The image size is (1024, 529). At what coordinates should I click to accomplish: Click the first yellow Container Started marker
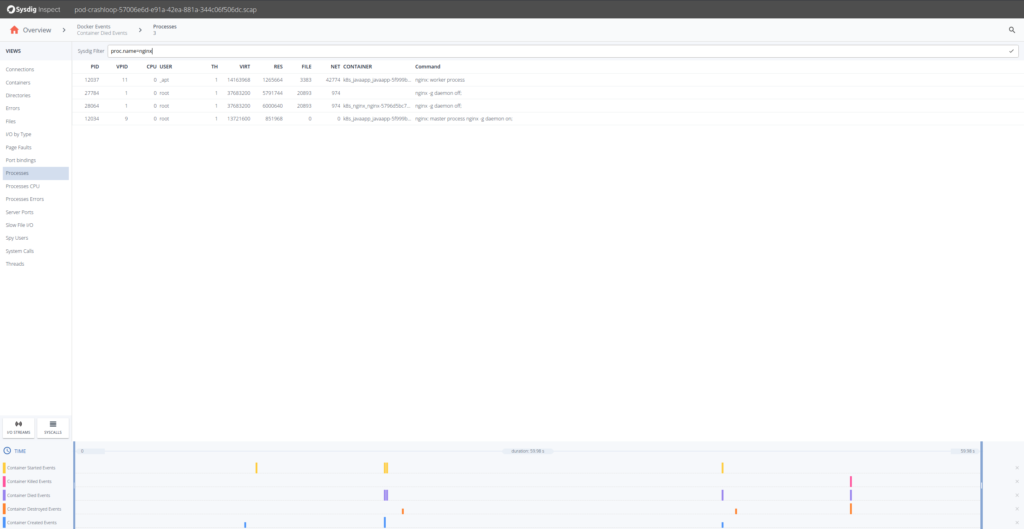tap(256, 468)
